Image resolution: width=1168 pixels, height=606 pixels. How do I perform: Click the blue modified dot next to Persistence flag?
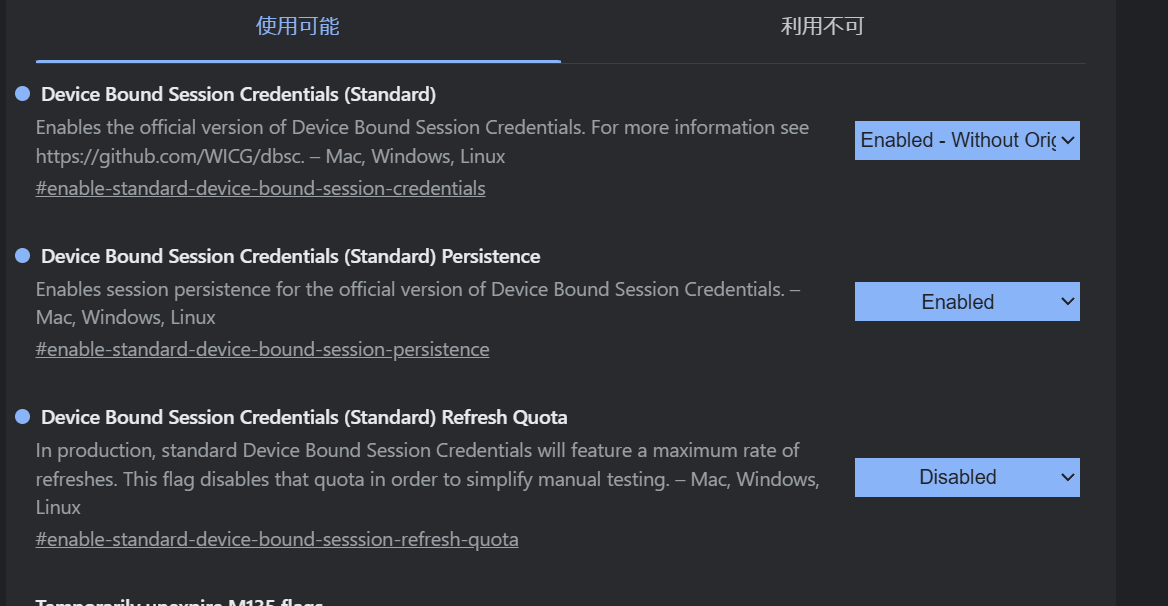23,256
